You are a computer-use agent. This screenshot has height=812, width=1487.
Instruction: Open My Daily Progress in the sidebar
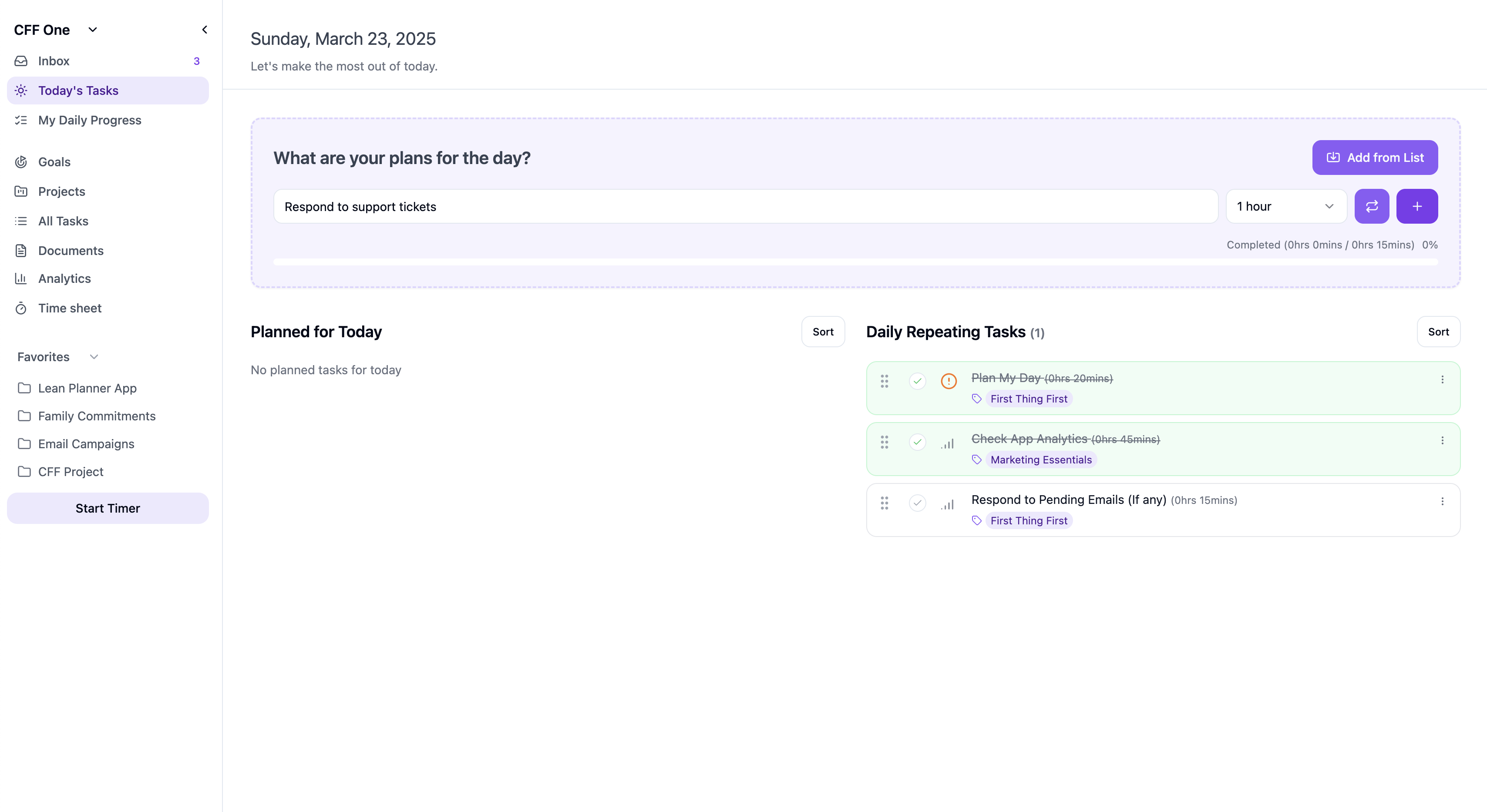[x=90, y=120]
